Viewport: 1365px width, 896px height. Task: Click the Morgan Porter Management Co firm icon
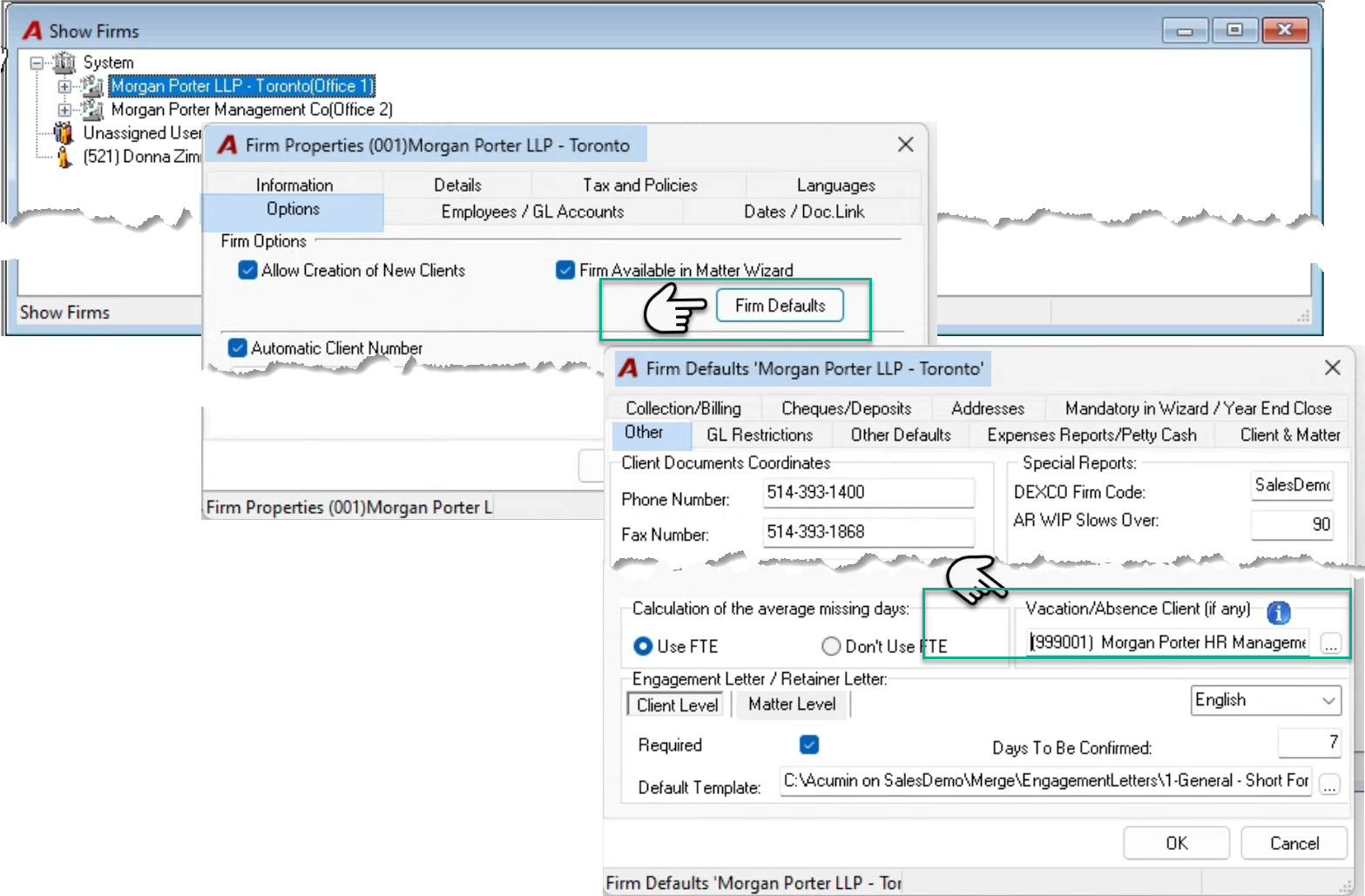click(92, 110)
